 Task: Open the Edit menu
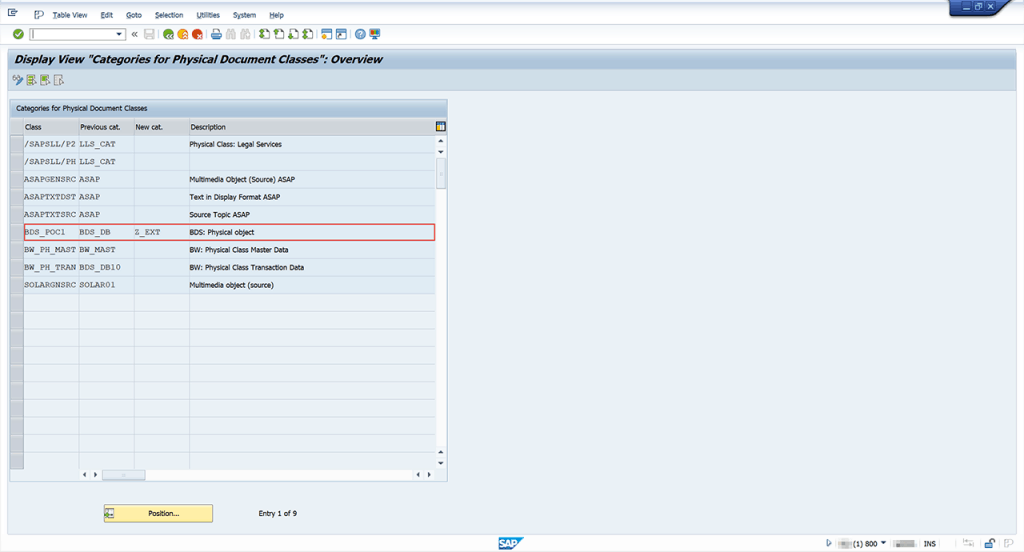(106, 15)
